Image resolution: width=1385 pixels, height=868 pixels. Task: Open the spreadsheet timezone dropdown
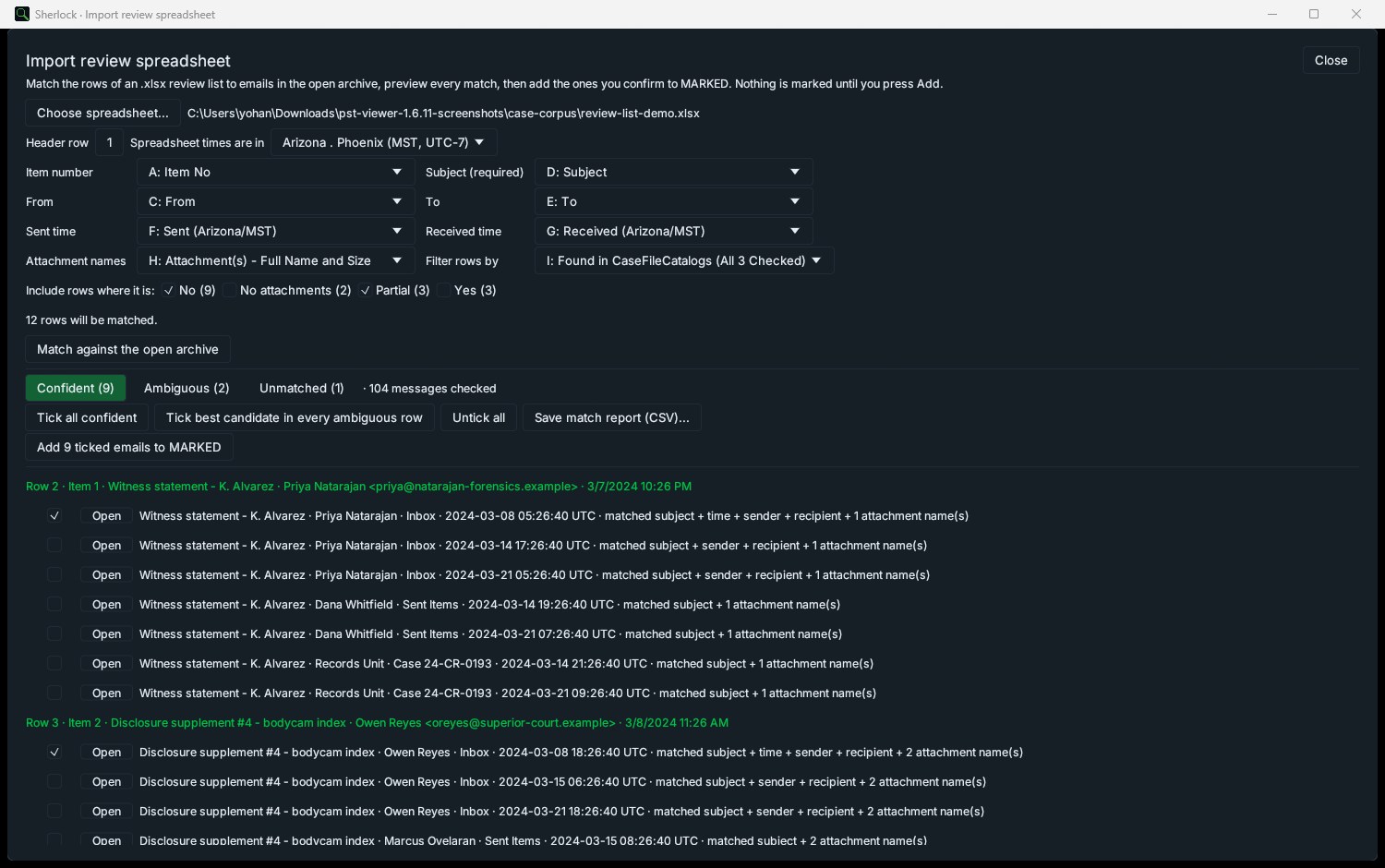384,143
